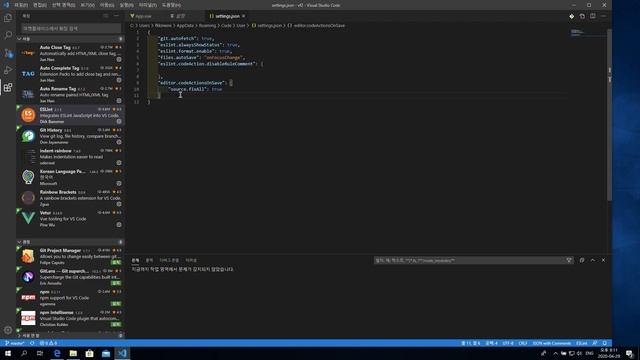Screen dimensions: 640x360
Task: Split the editor to the right
Action: [593, 16]
